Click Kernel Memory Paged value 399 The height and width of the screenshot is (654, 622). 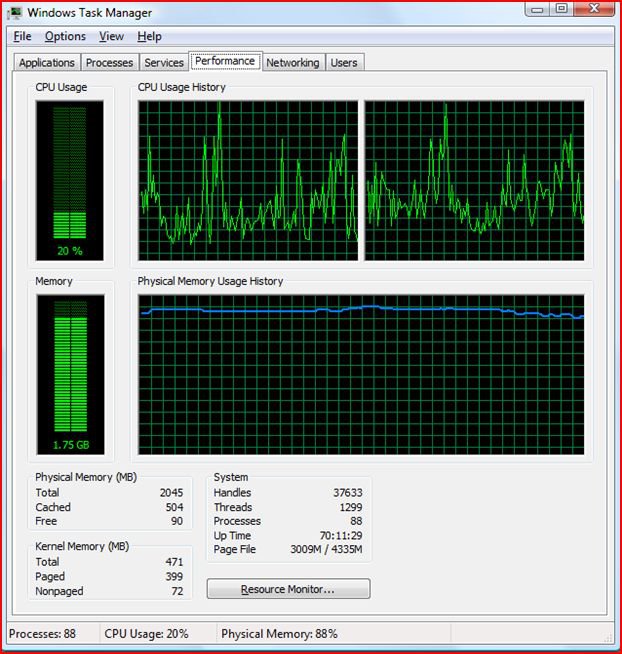click(174, 576)
